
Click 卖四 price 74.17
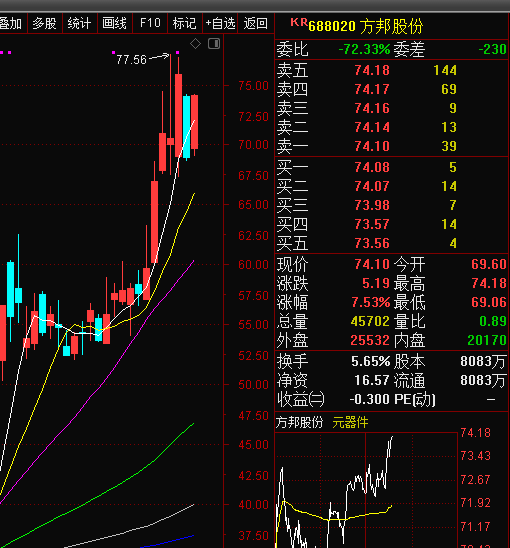tap(372, 89)
